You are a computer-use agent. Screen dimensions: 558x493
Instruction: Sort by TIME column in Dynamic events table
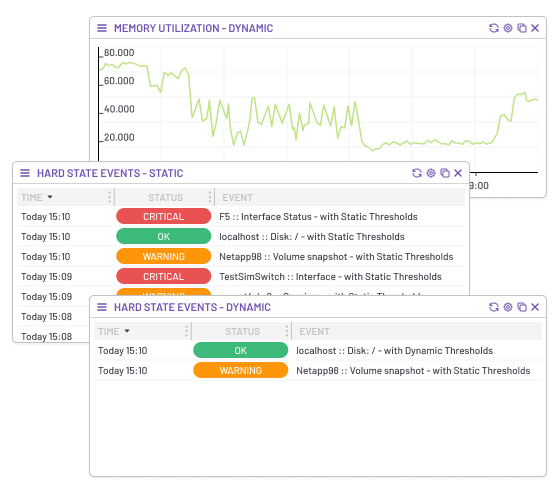pyautogui.click(x=114, y=331)
